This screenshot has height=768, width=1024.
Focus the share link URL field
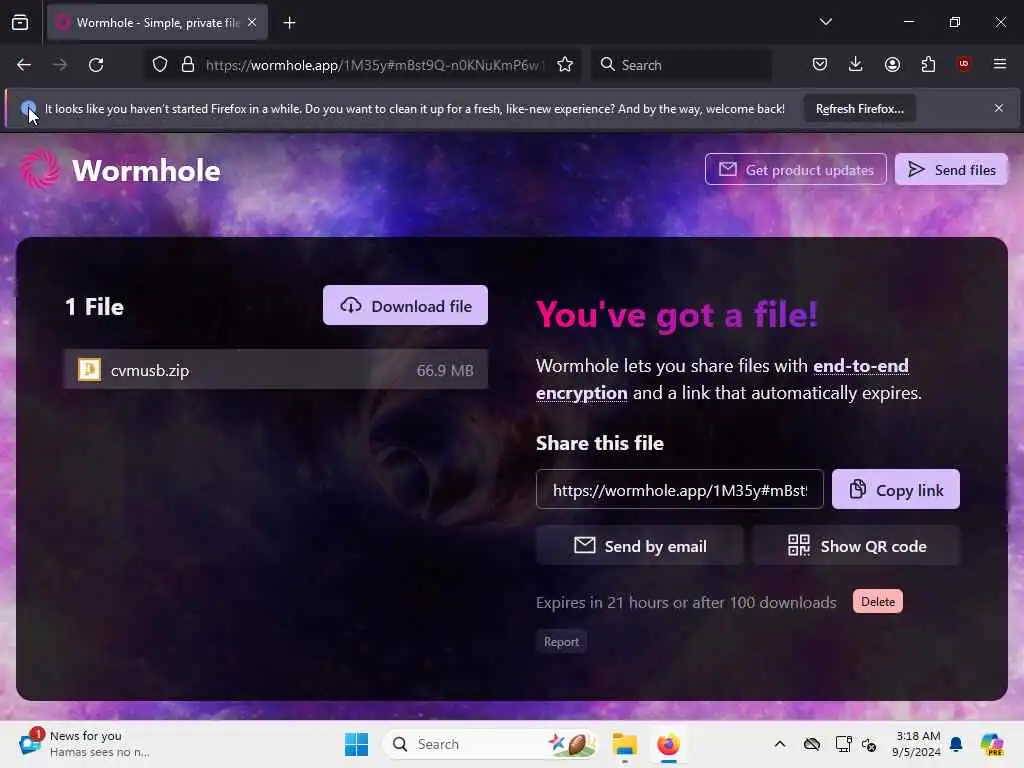(x=679, y=490)
